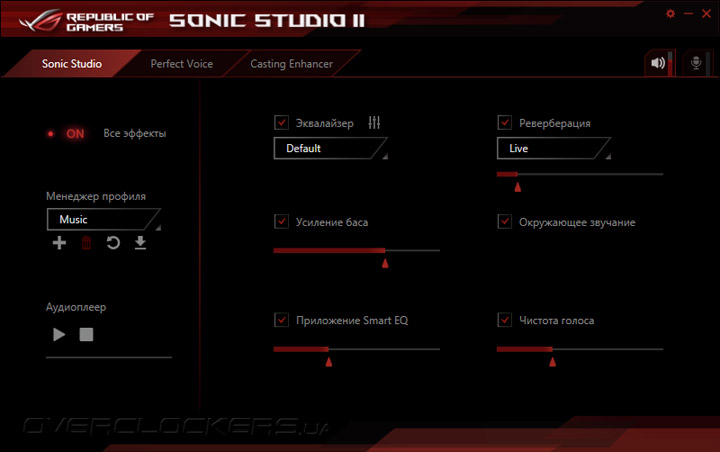Click the Менеджер профиля label
The image size is (720, 452).
pyautogui.click(x=96, y=196)
